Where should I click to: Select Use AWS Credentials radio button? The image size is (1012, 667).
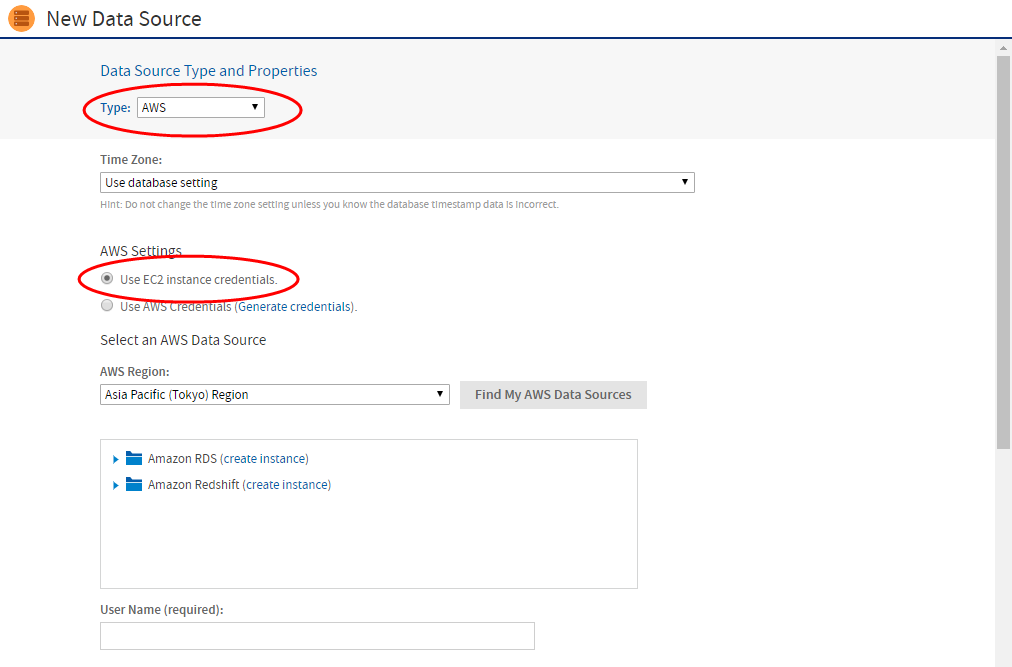point(107,305)
